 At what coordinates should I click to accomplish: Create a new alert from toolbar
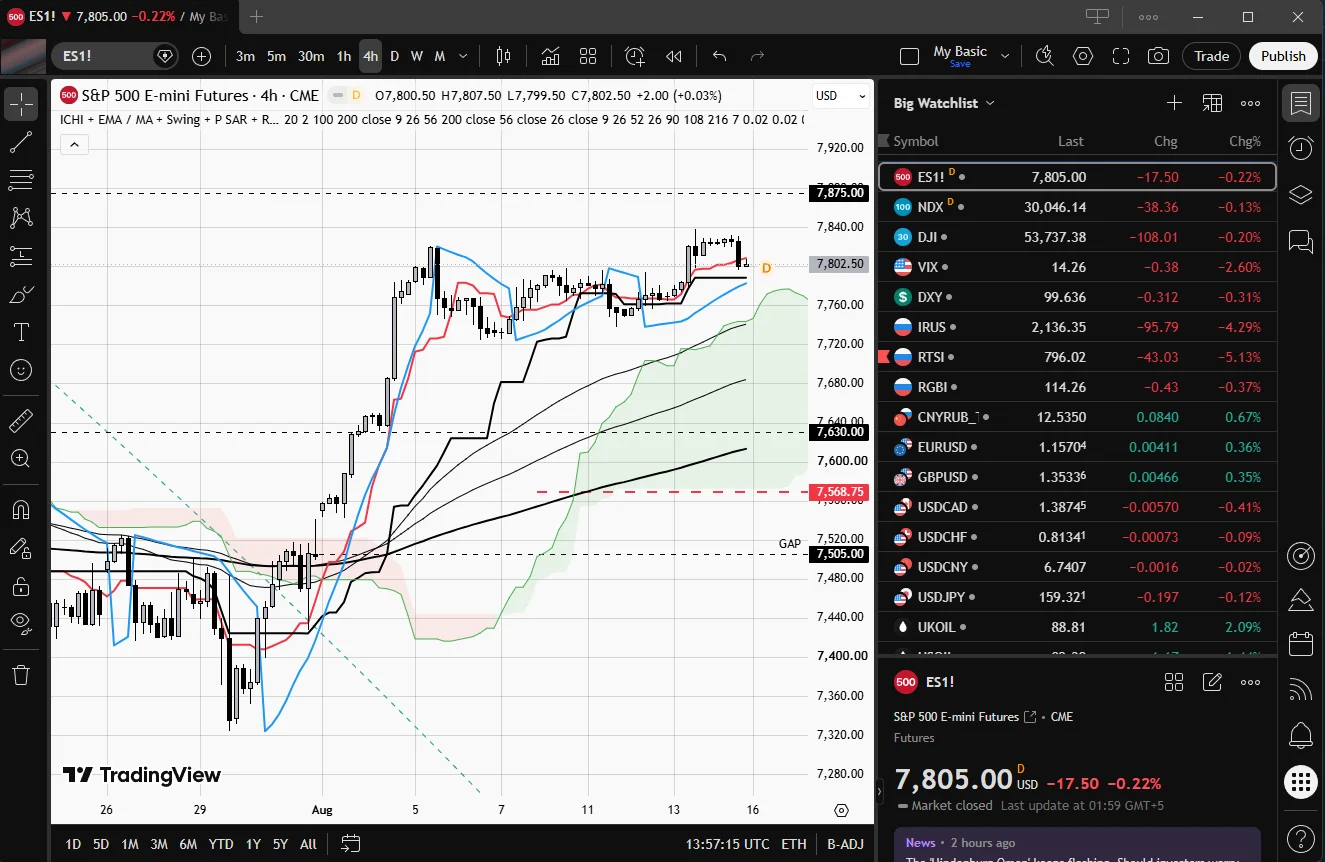(635, 56)
